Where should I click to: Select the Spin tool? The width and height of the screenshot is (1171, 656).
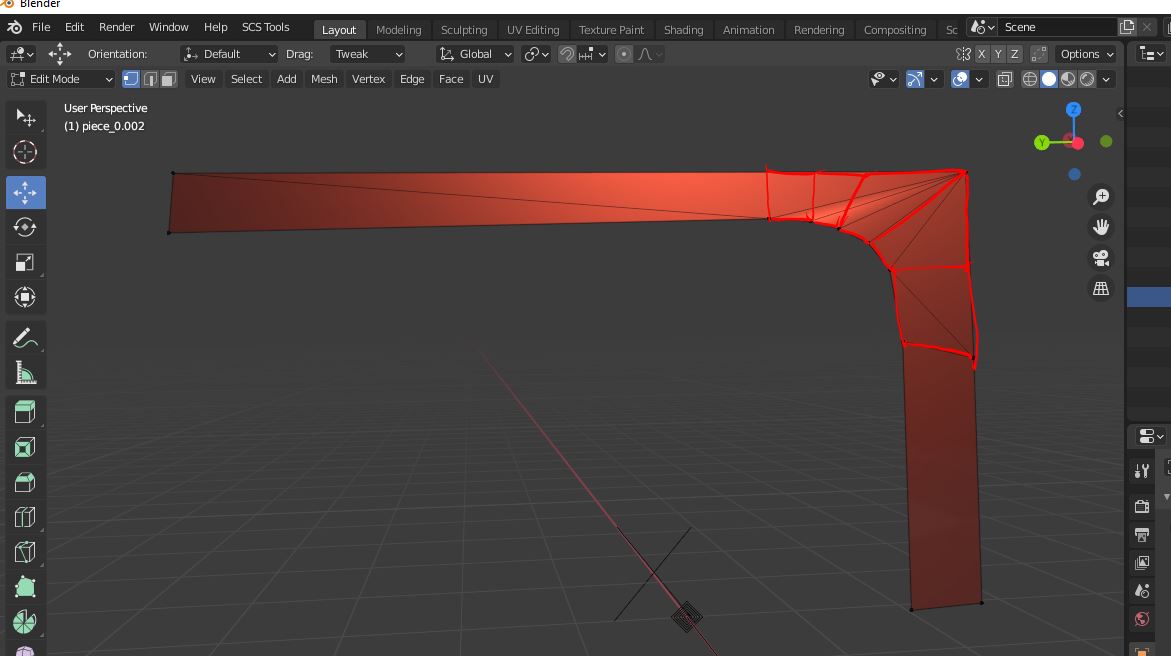pos(25,622)
